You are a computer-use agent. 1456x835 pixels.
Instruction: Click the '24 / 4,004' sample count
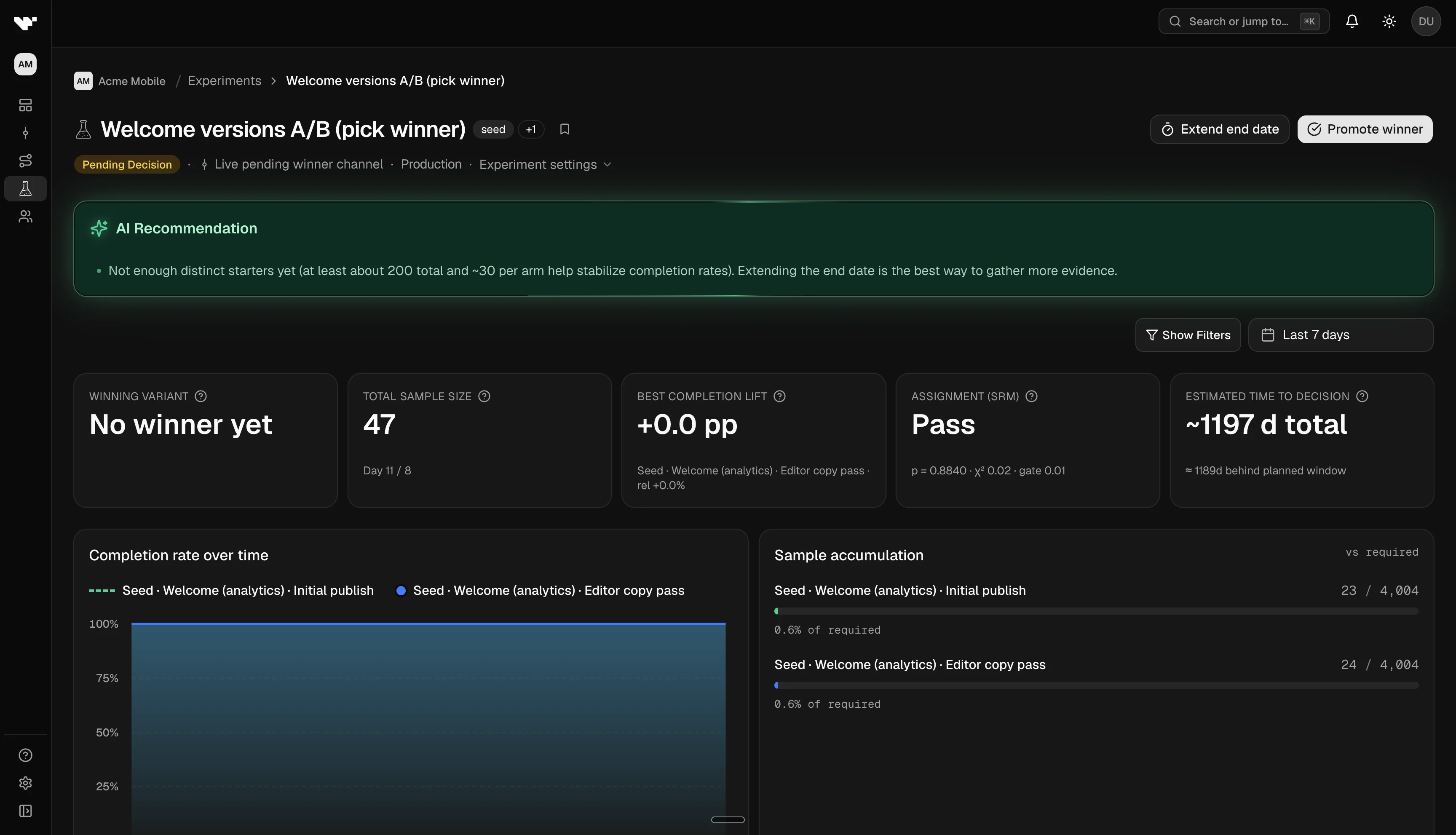1379,665
